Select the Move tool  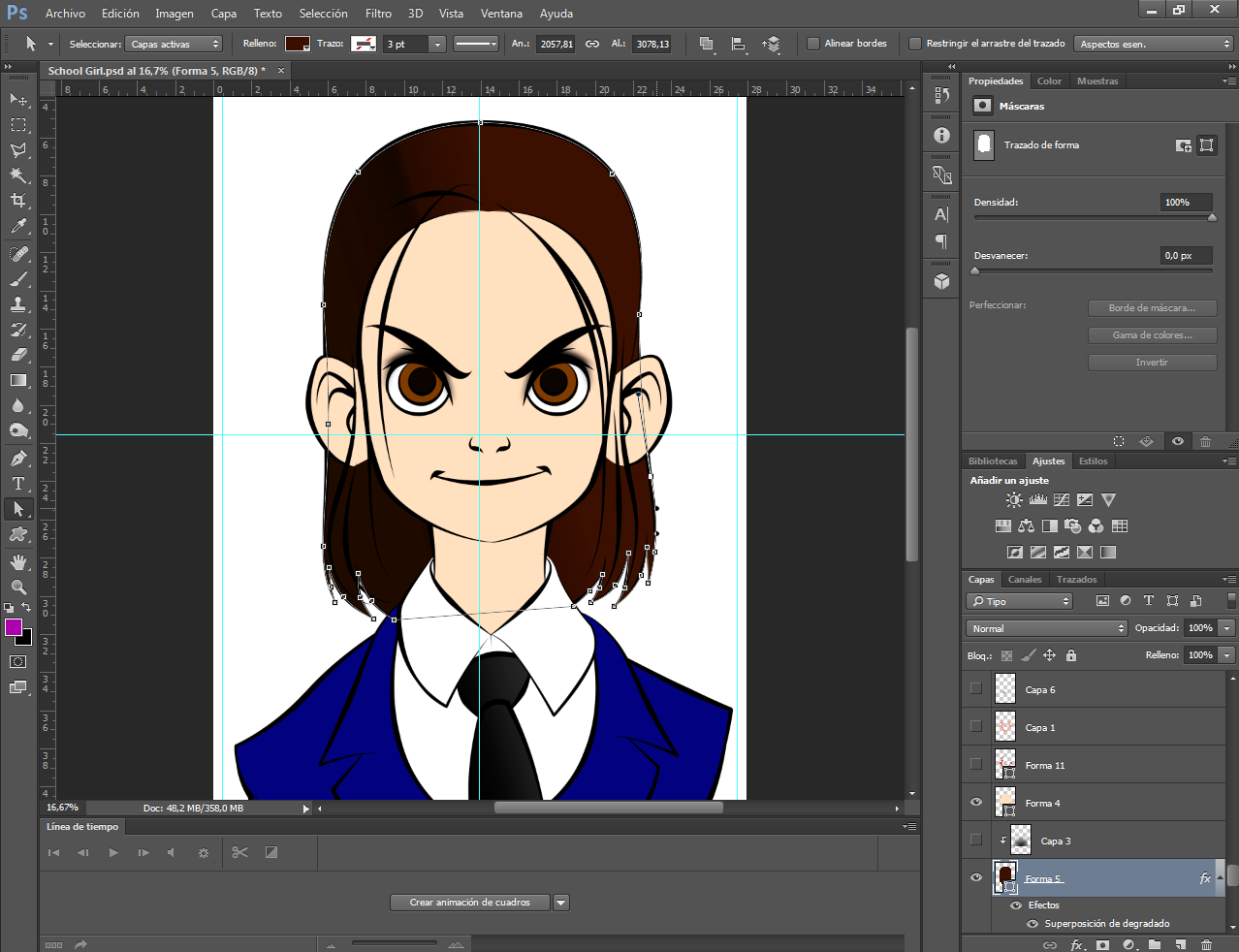[x=18, y=99]
